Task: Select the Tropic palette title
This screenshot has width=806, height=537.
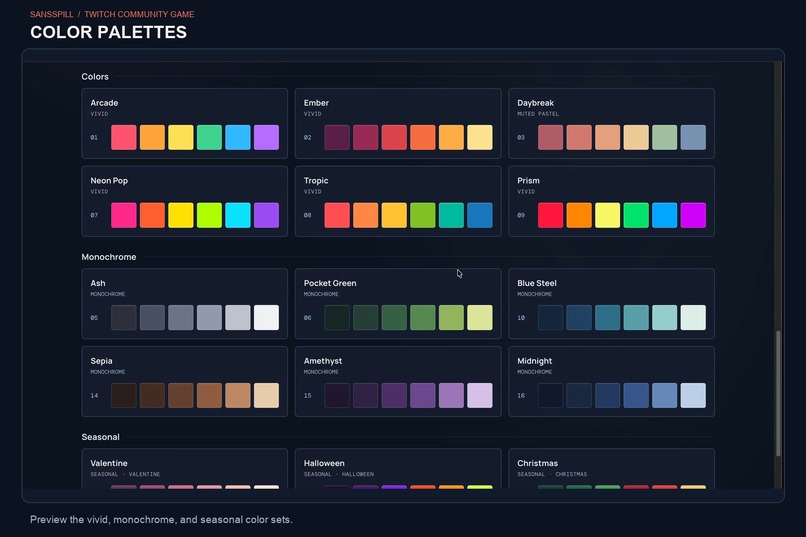Action: pos(316,180)
